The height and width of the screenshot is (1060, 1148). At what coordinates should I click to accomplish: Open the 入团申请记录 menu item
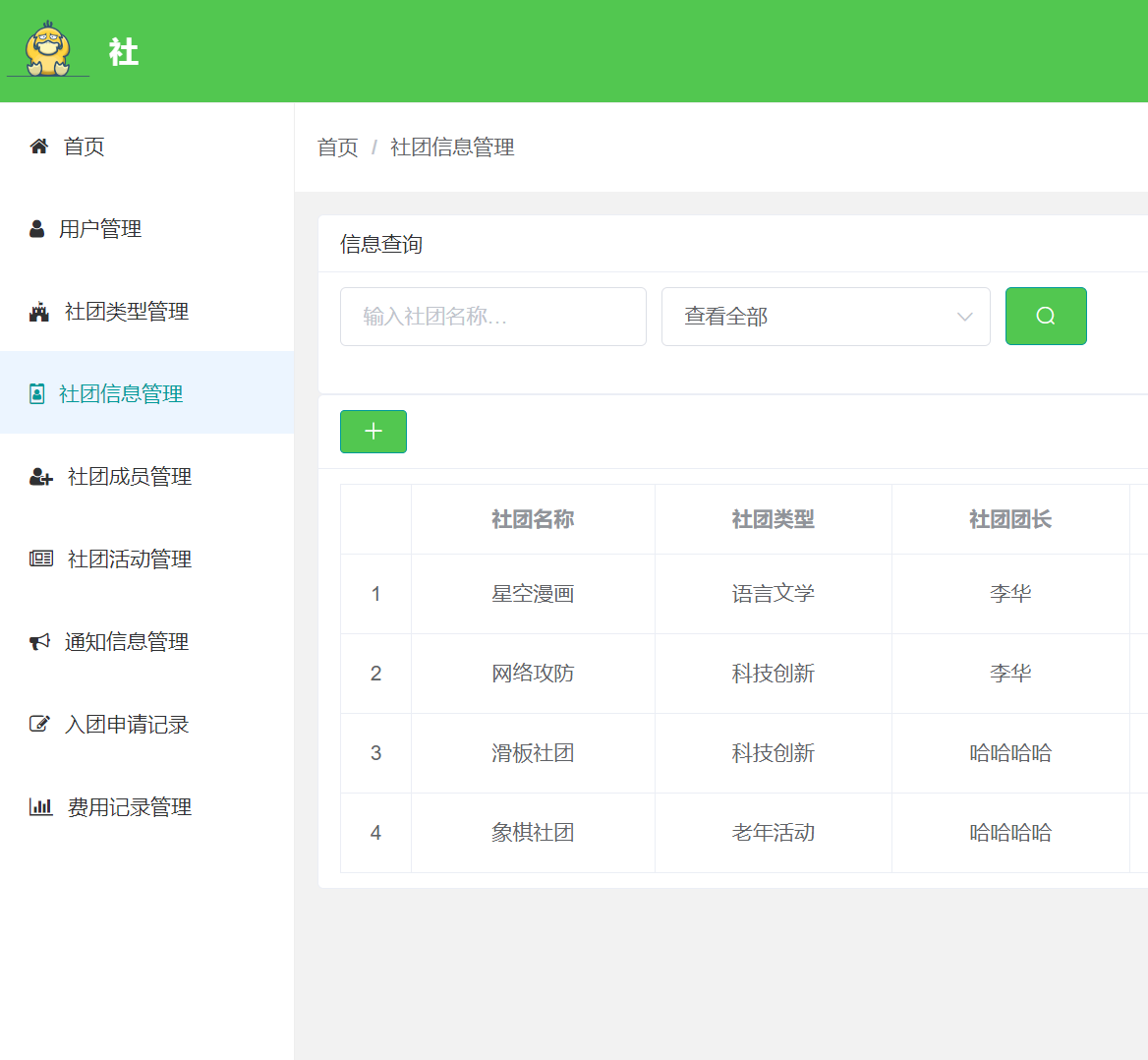(x=147, y=724)
